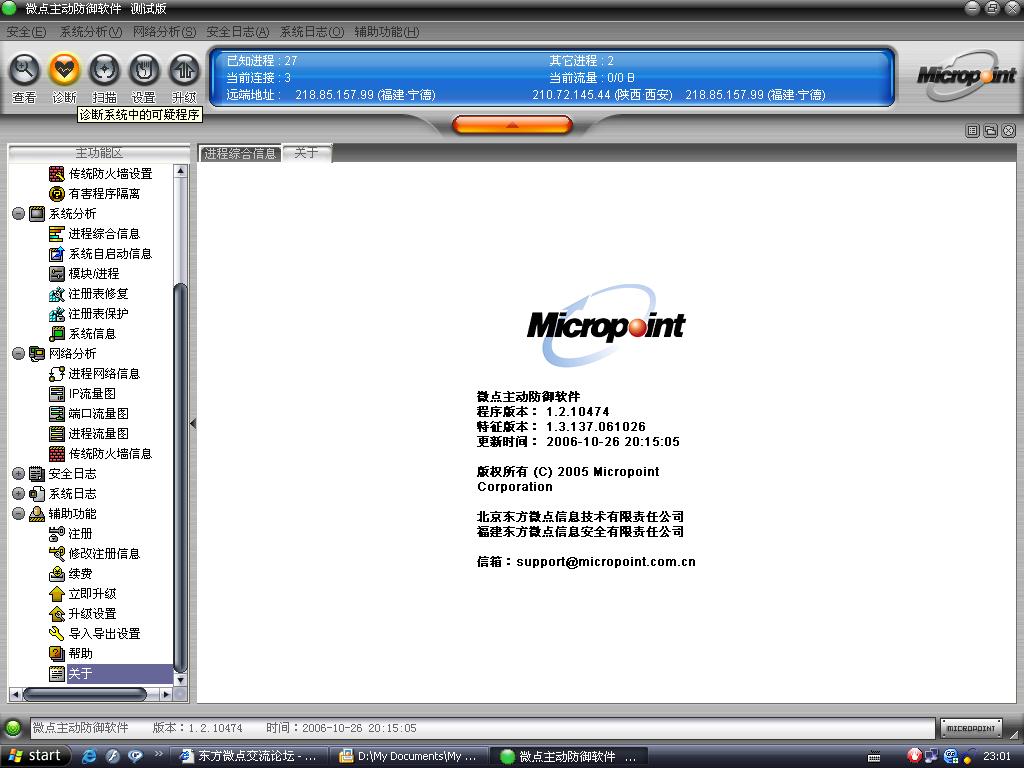Switch to 东方微点交流论坛 taskbar window
This screenshot has width=1024, height=768.
[249, 756]
